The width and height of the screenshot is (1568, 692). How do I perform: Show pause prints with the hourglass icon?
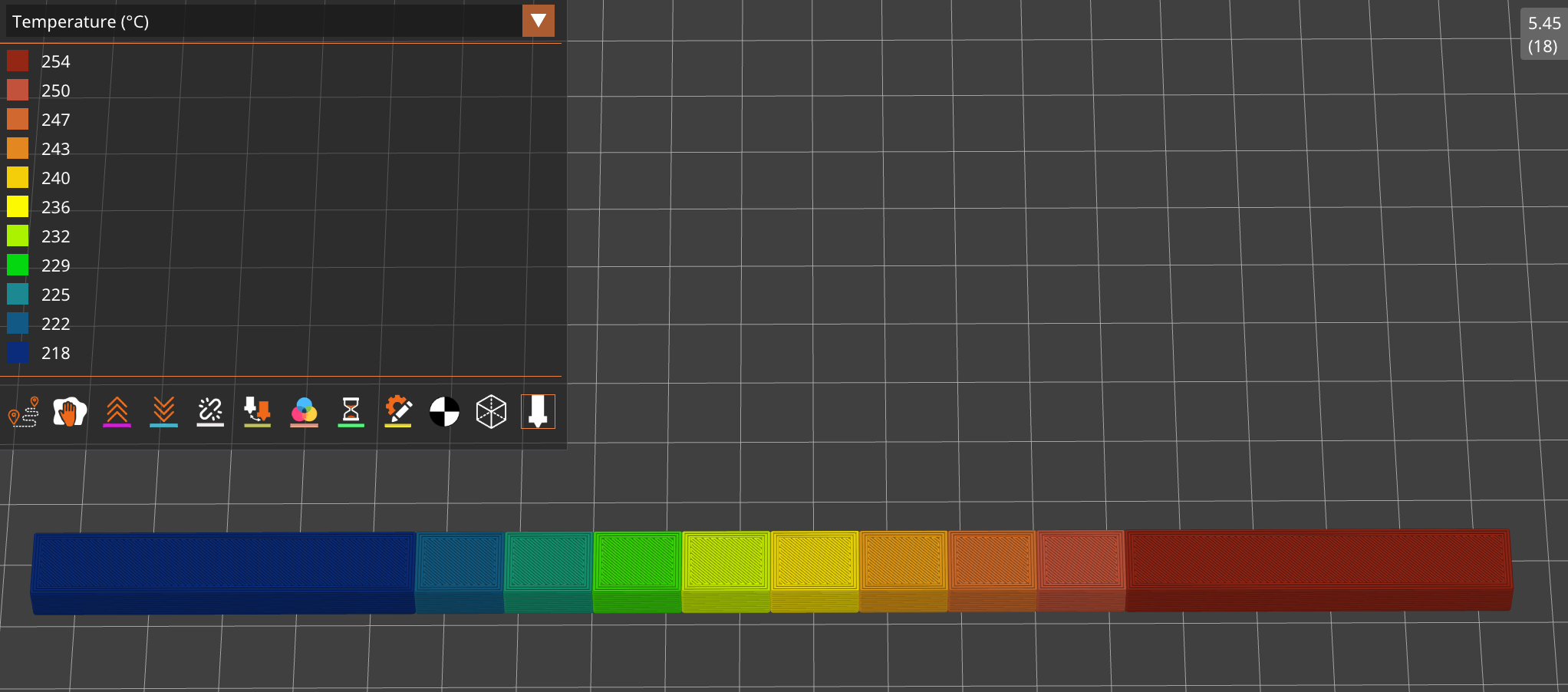(351, 412)
